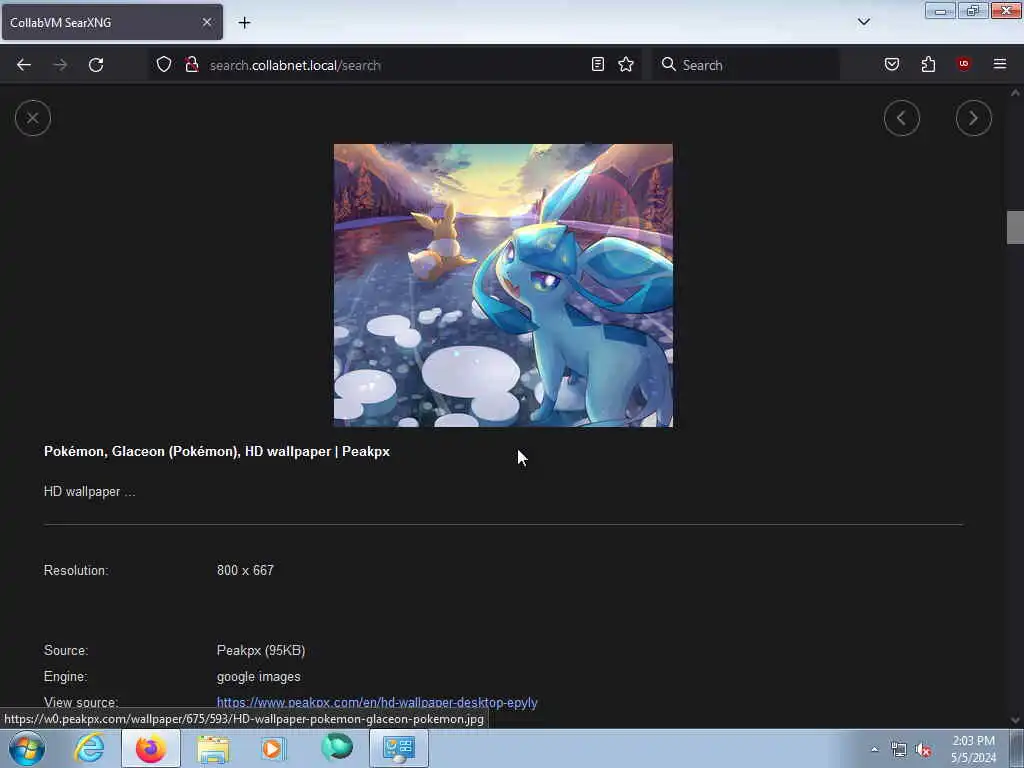Close the image detail view
This screenshot has width=1024, height=768.
click(x=33, y=118)
